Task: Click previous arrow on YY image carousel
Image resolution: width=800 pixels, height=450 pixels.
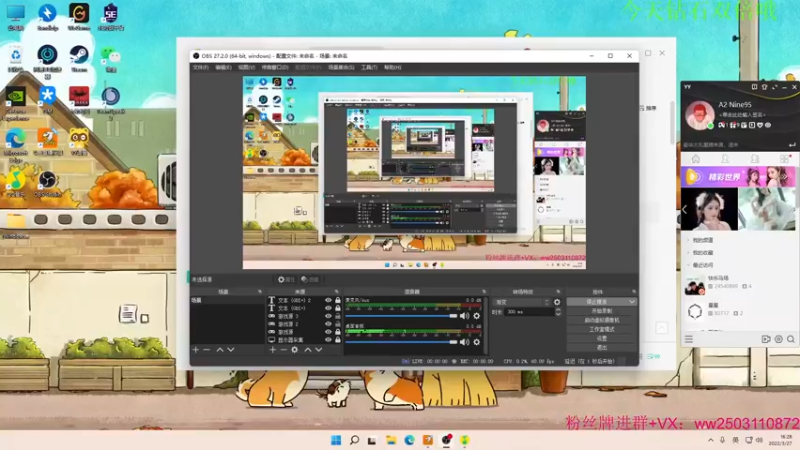Action: [685, 209]
